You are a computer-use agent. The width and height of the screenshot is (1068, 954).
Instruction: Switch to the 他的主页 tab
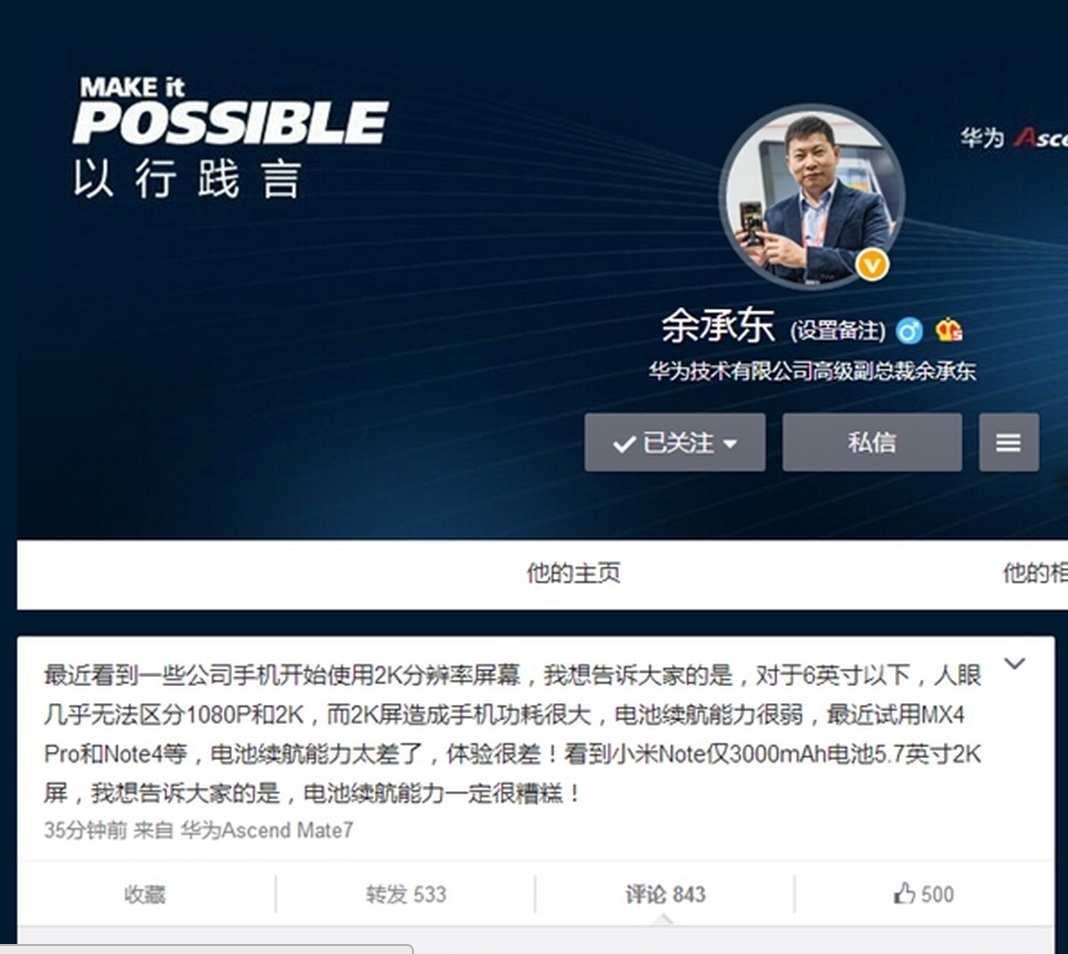(x=573, y=573)
